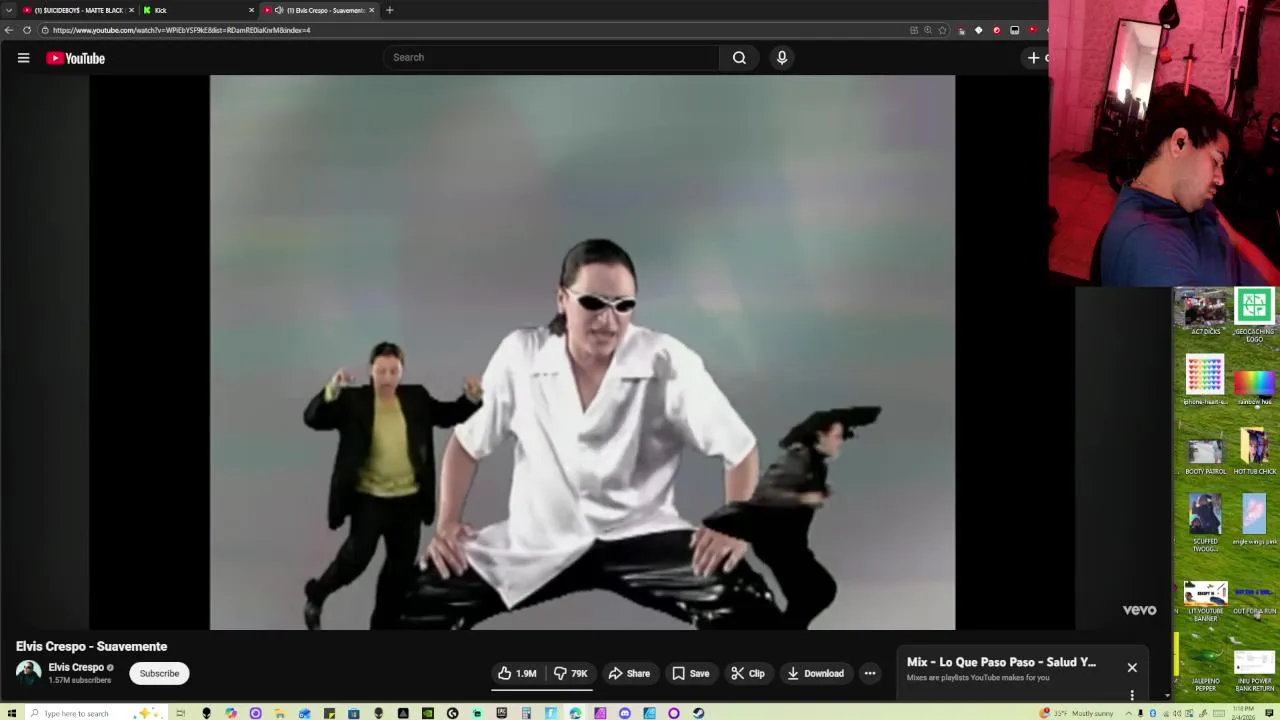Go back in the browser
1280x720 pixels.
tap(9, 30)
